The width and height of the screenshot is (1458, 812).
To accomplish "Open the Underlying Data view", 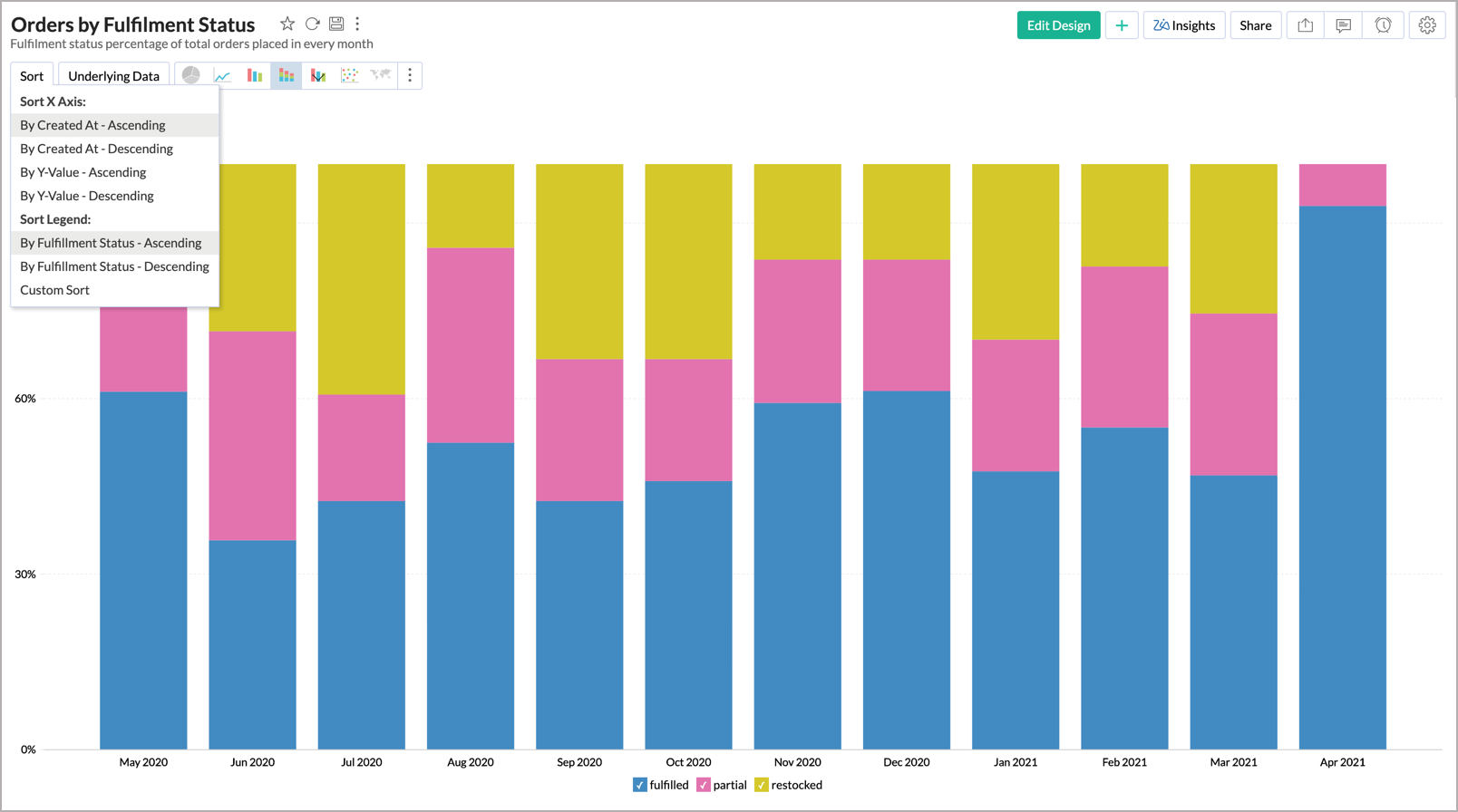I will tap(113, 76).
